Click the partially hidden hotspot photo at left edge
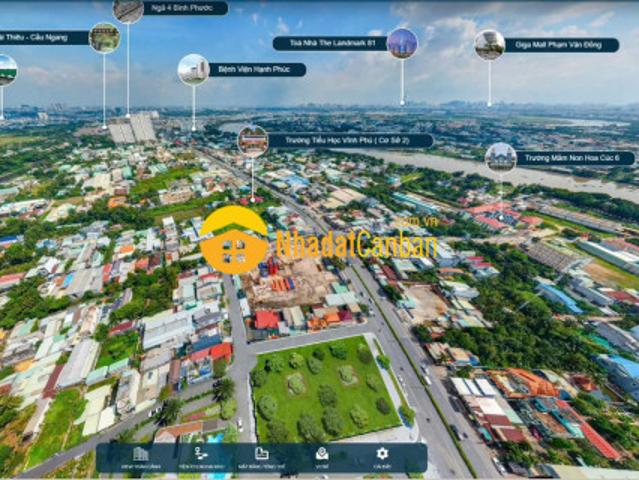The image size is (639, 480). click(x=6, y=69)
